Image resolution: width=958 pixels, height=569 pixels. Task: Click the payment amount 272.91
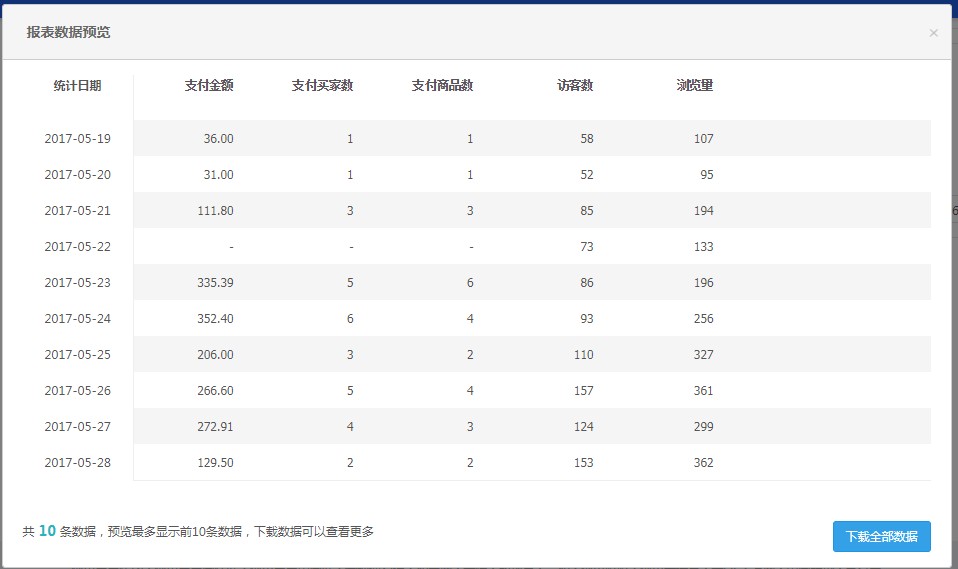(x=215, y=427)
